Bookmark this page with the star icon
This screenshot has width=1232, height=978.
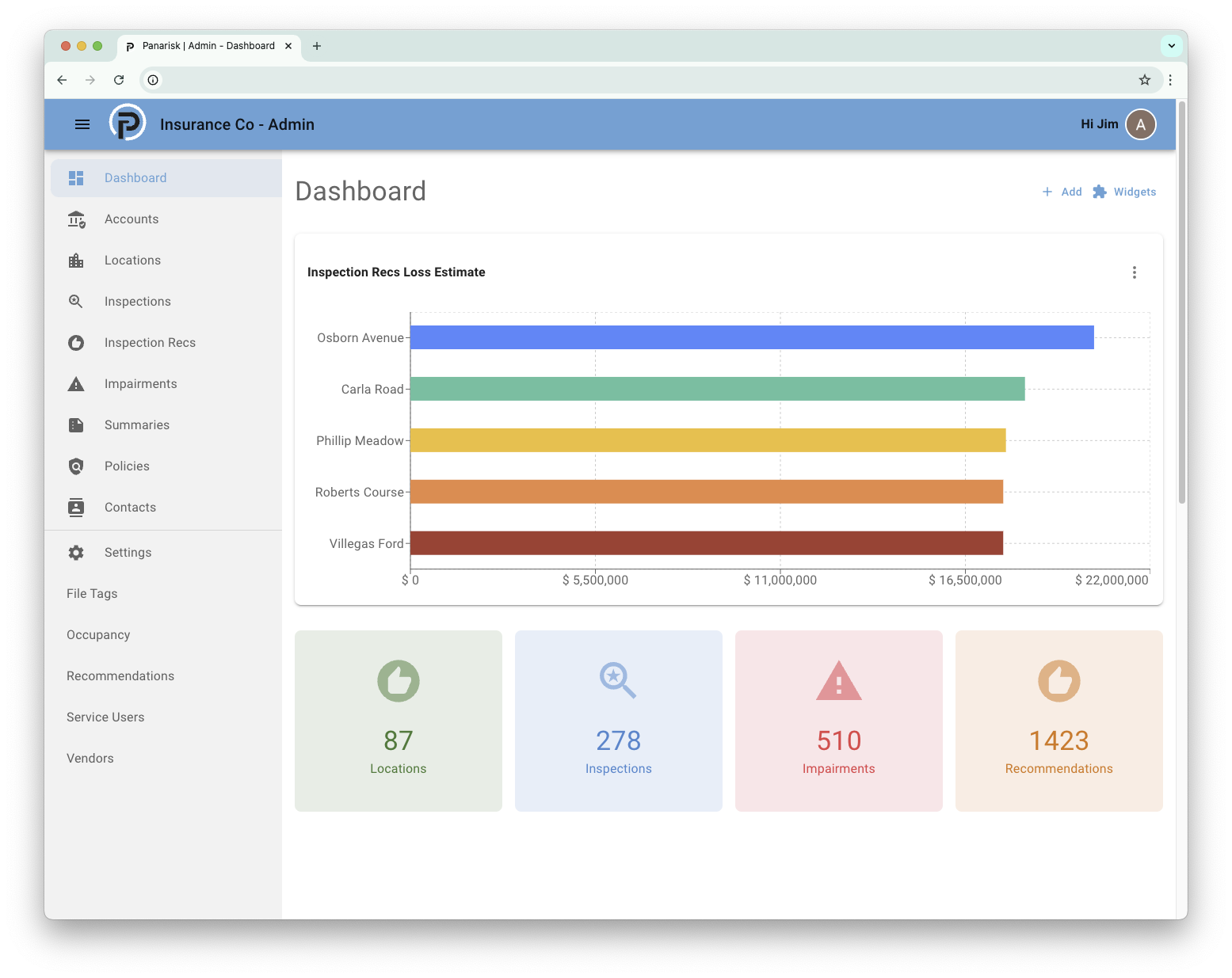[x=1145, y=80]
